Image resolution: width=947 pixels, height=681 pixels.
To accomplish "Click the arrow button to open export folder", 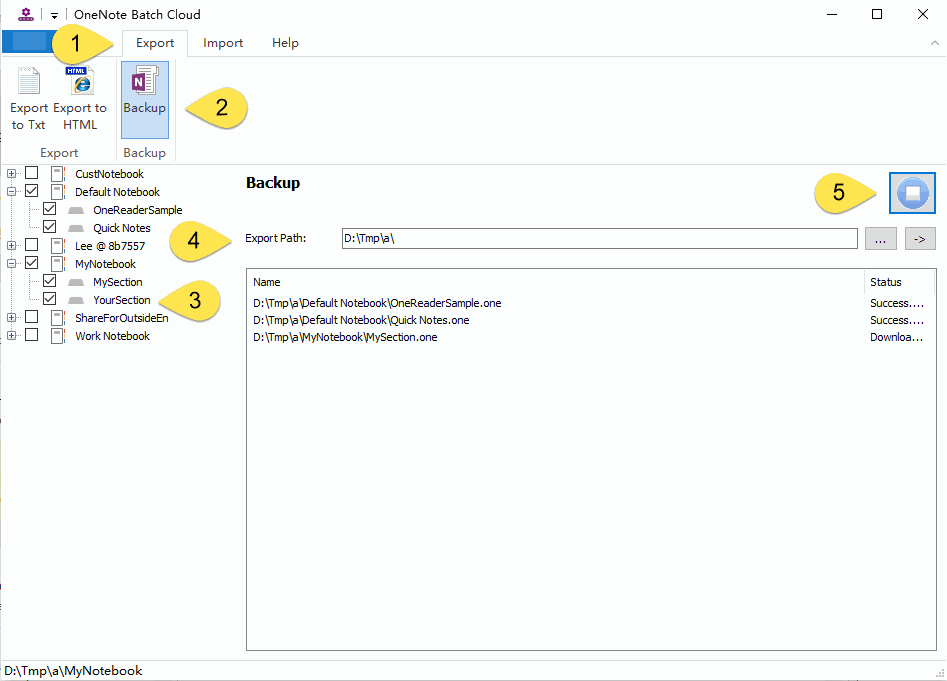I will tap(919, 238).
